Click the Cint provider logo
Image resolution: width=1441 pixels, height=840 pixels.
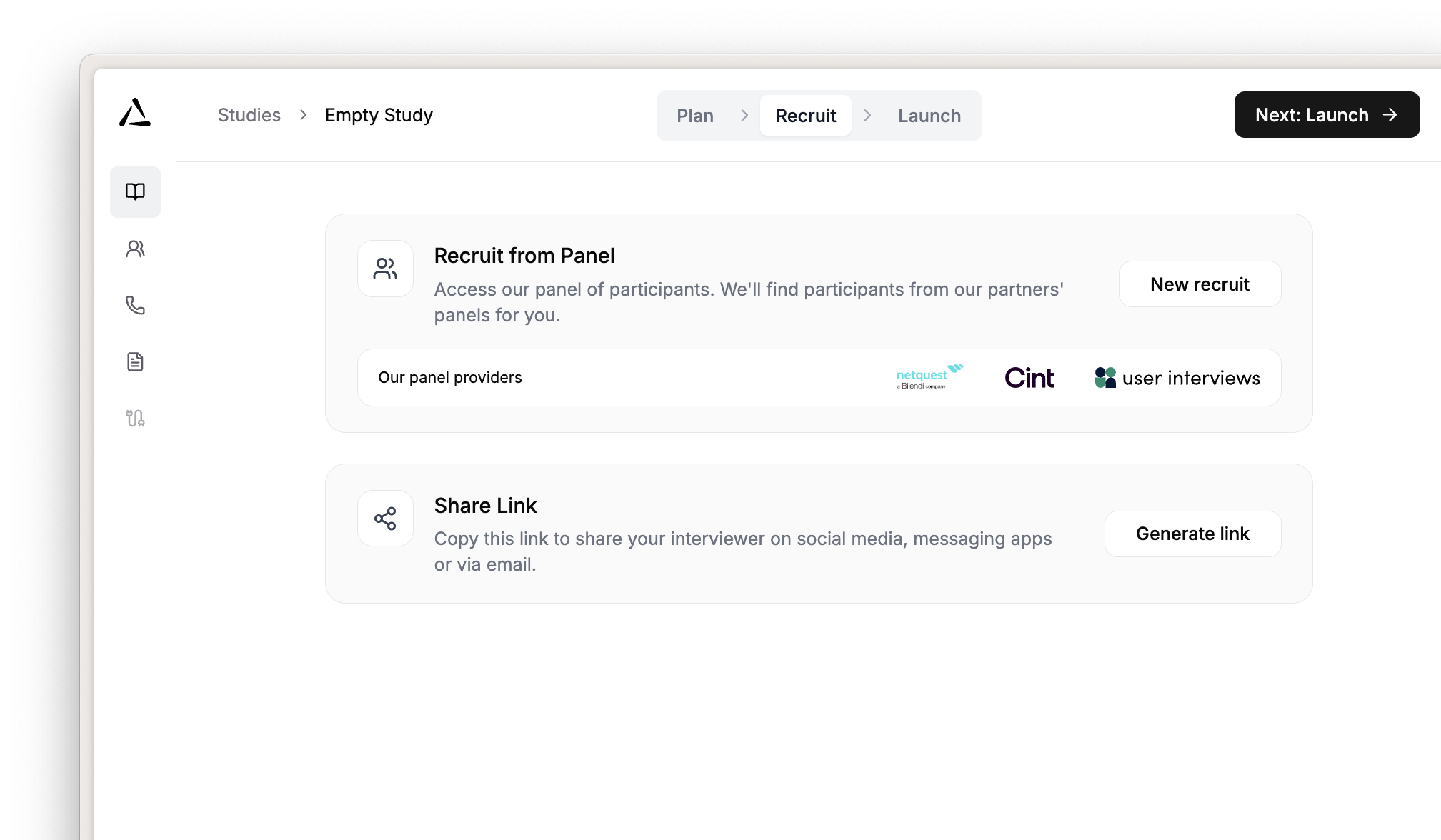pyautogui.click(x=1029, y=378)
